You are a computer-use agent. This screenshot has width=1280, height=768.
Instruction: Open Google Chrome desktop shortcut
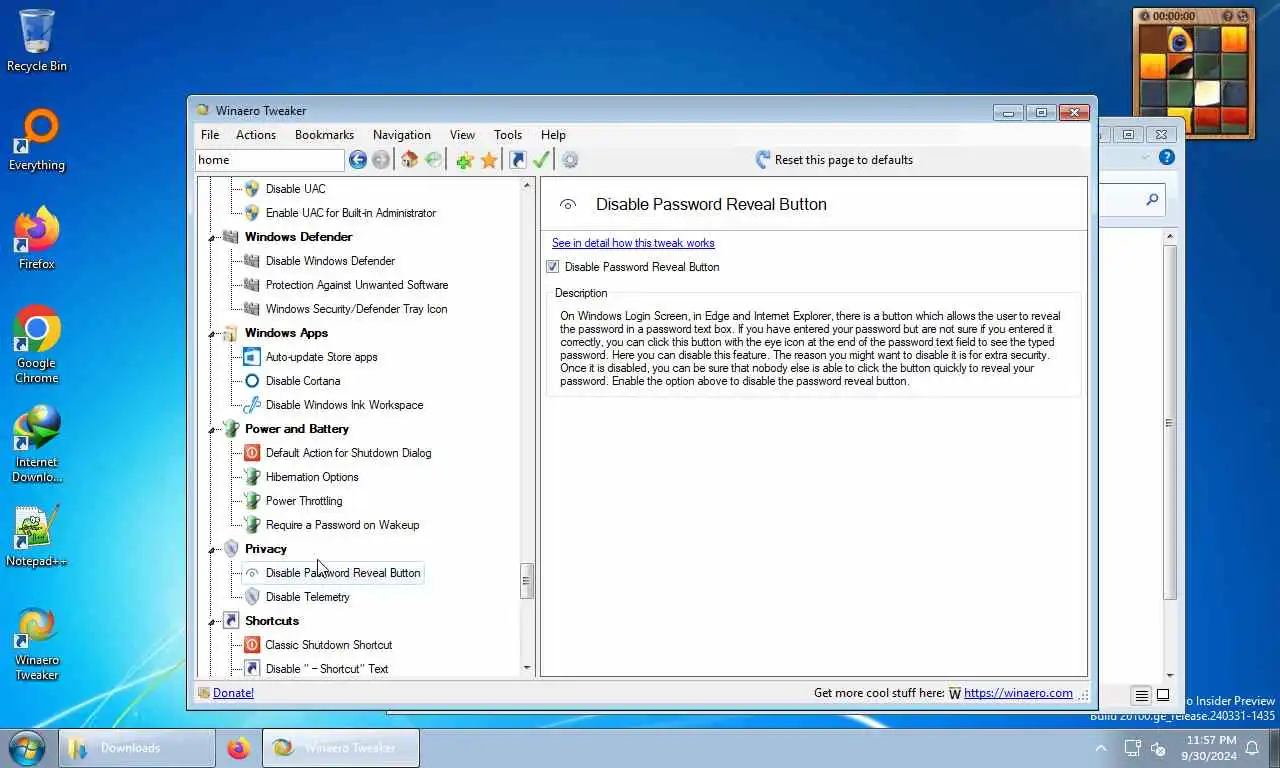pyautogui.click(x=37, y=344)
